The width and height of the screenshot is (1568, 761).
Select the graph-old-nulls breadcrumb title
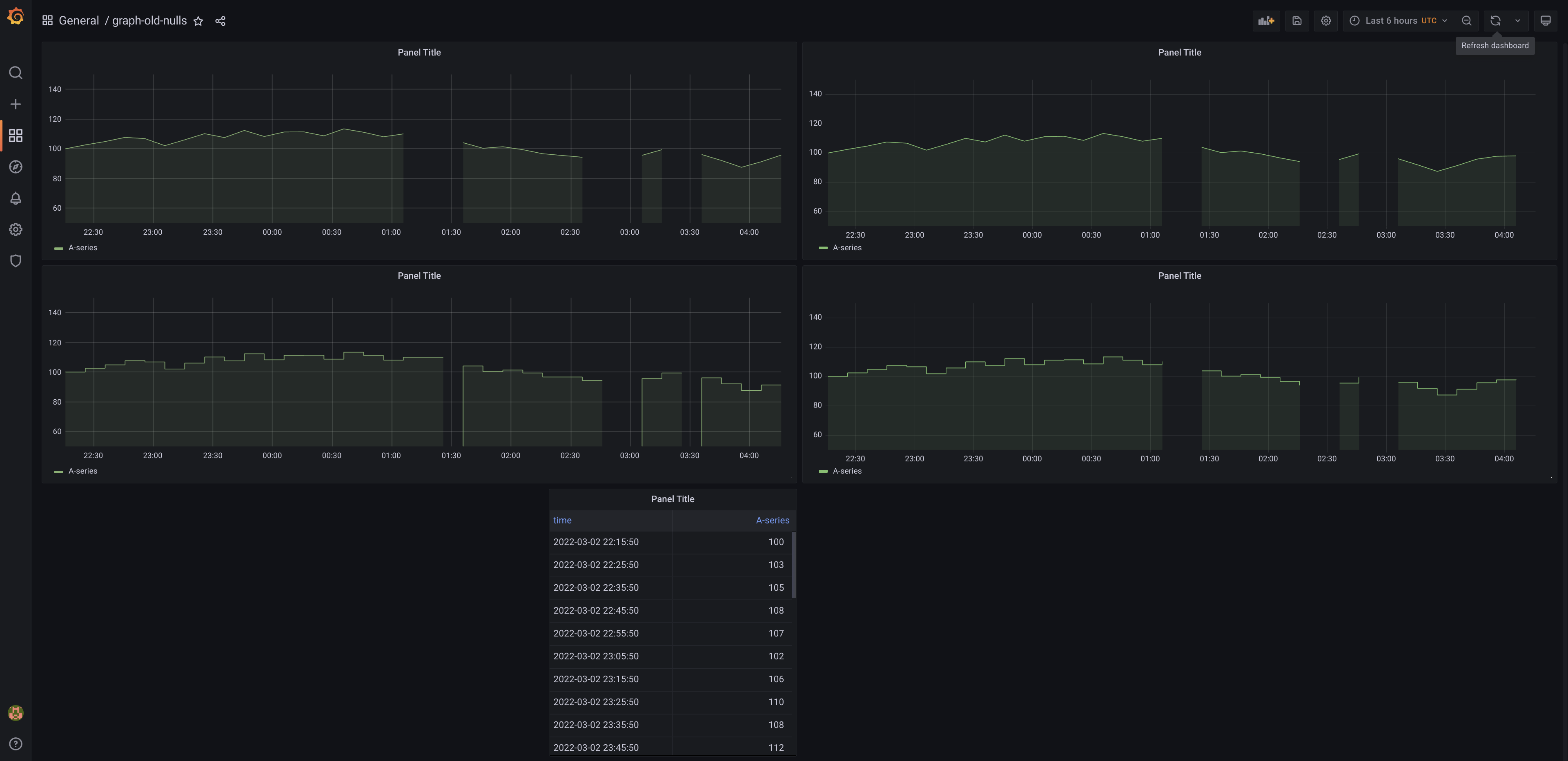pyautogui.click(x=149, y=20)
